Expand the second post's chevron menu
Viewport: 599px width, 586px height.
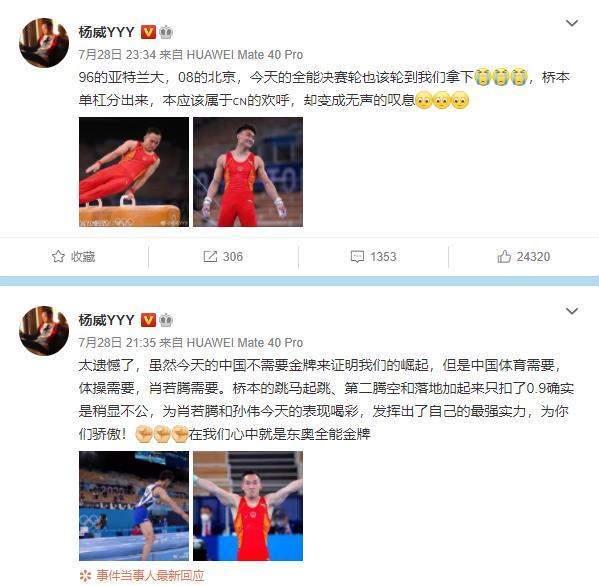[x=571, y=311]
